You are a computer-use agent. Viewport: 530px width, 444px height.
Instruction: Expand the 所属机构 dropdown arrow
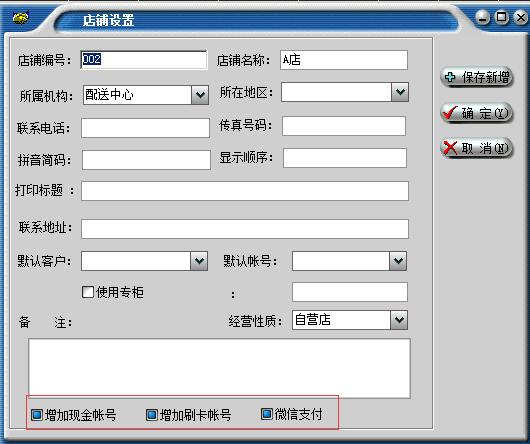200,95
